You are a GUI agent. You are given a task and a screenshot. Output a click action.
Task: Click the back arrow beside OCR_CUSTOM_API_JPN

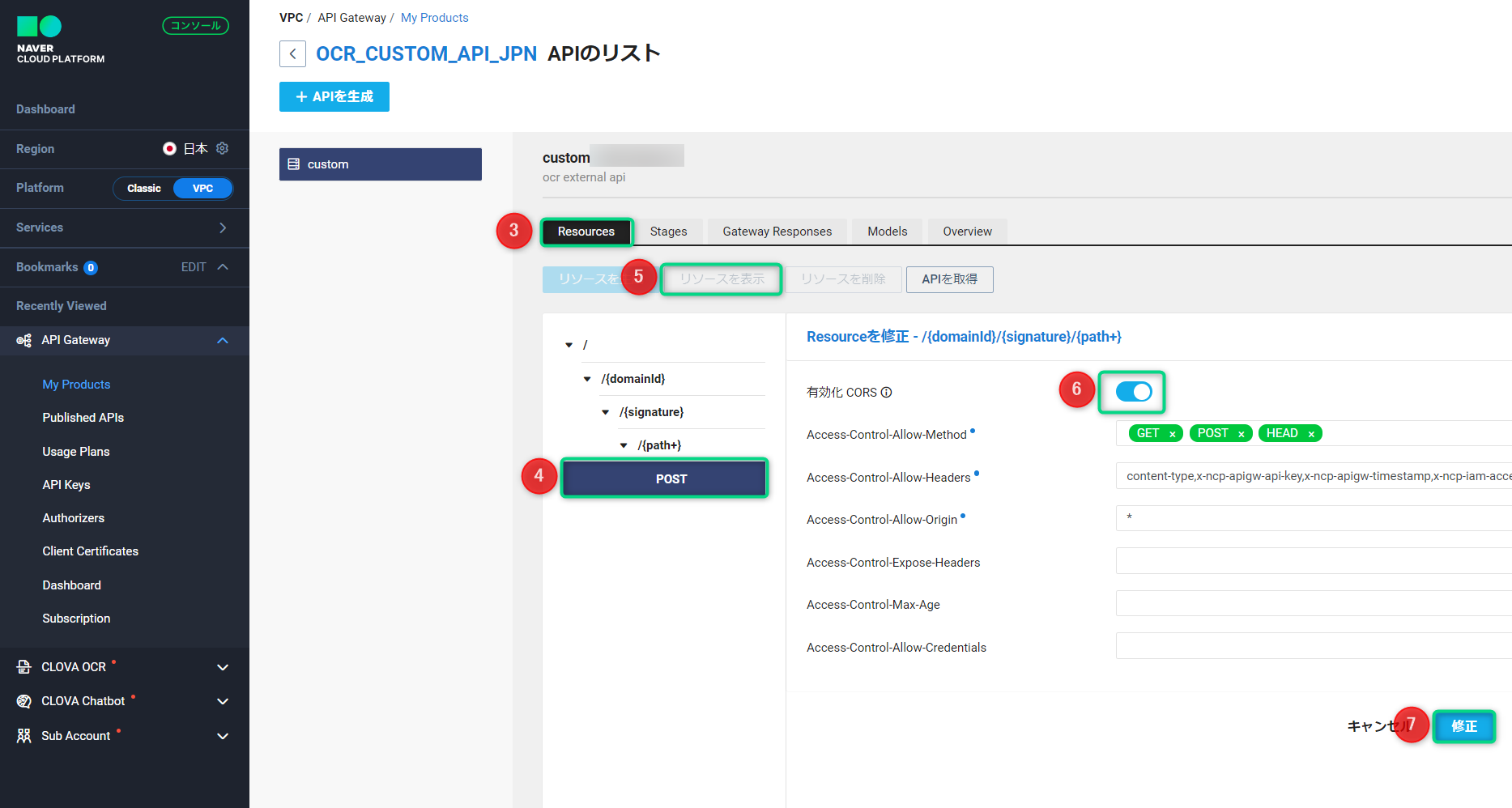[x=292, y=53]
